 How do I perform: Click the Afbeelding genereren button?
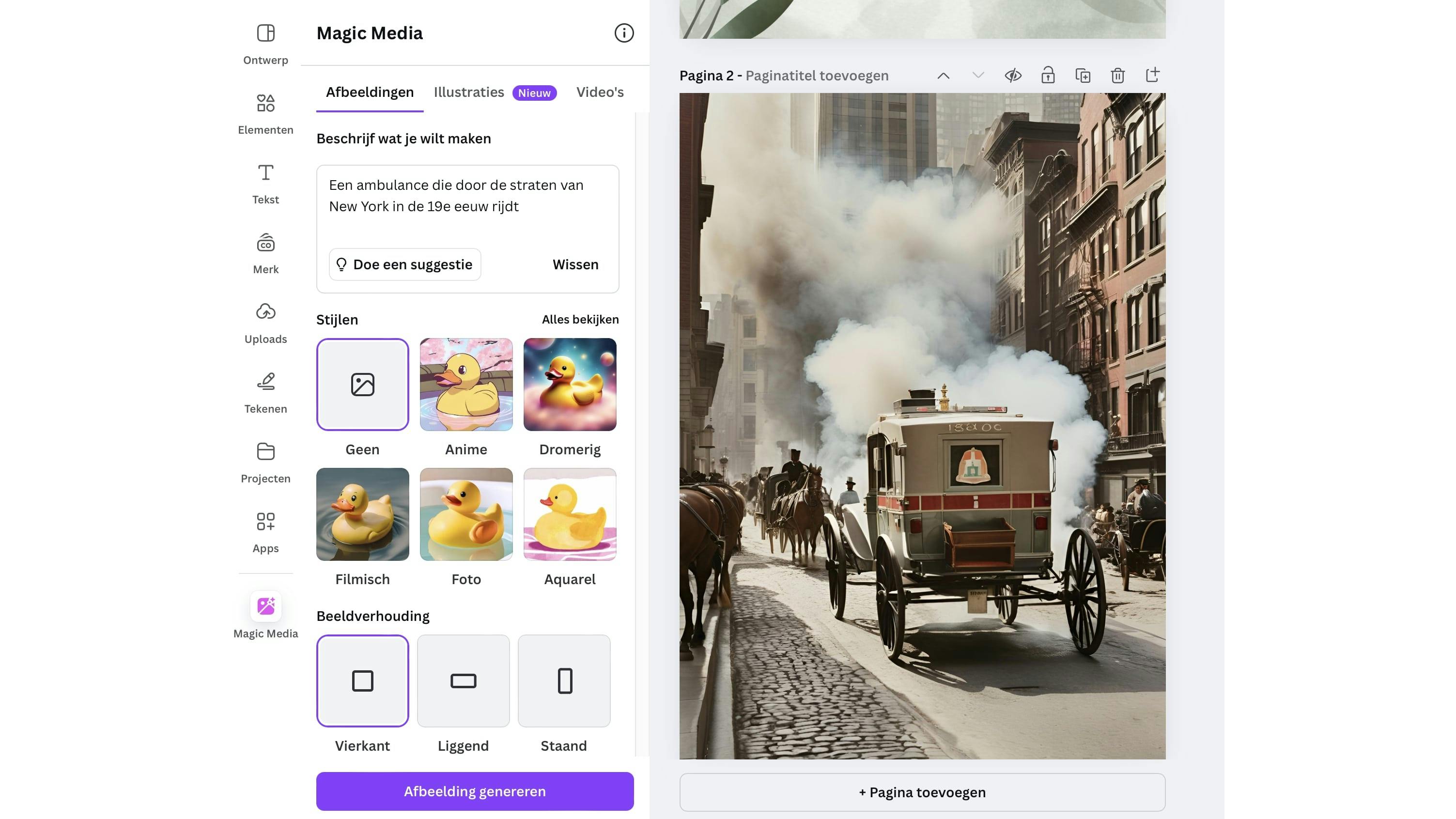coord(474,791)
